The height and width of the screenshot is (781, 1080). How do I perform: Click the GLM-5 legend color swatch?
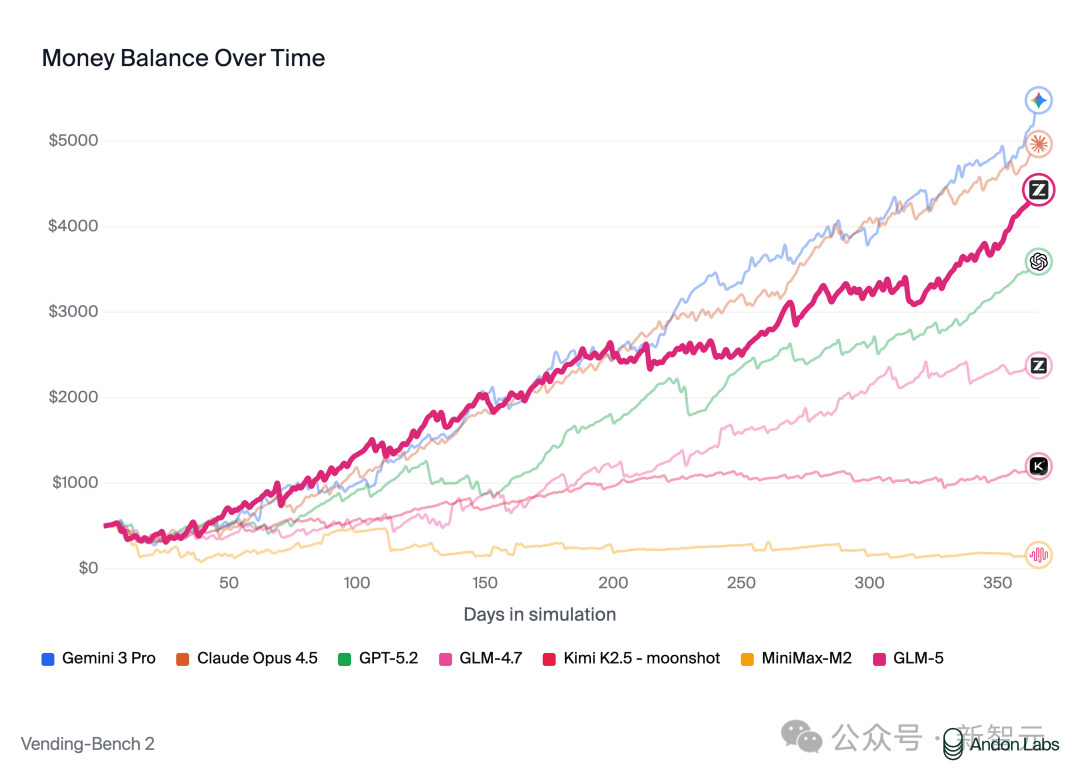[x=879, y=659]
